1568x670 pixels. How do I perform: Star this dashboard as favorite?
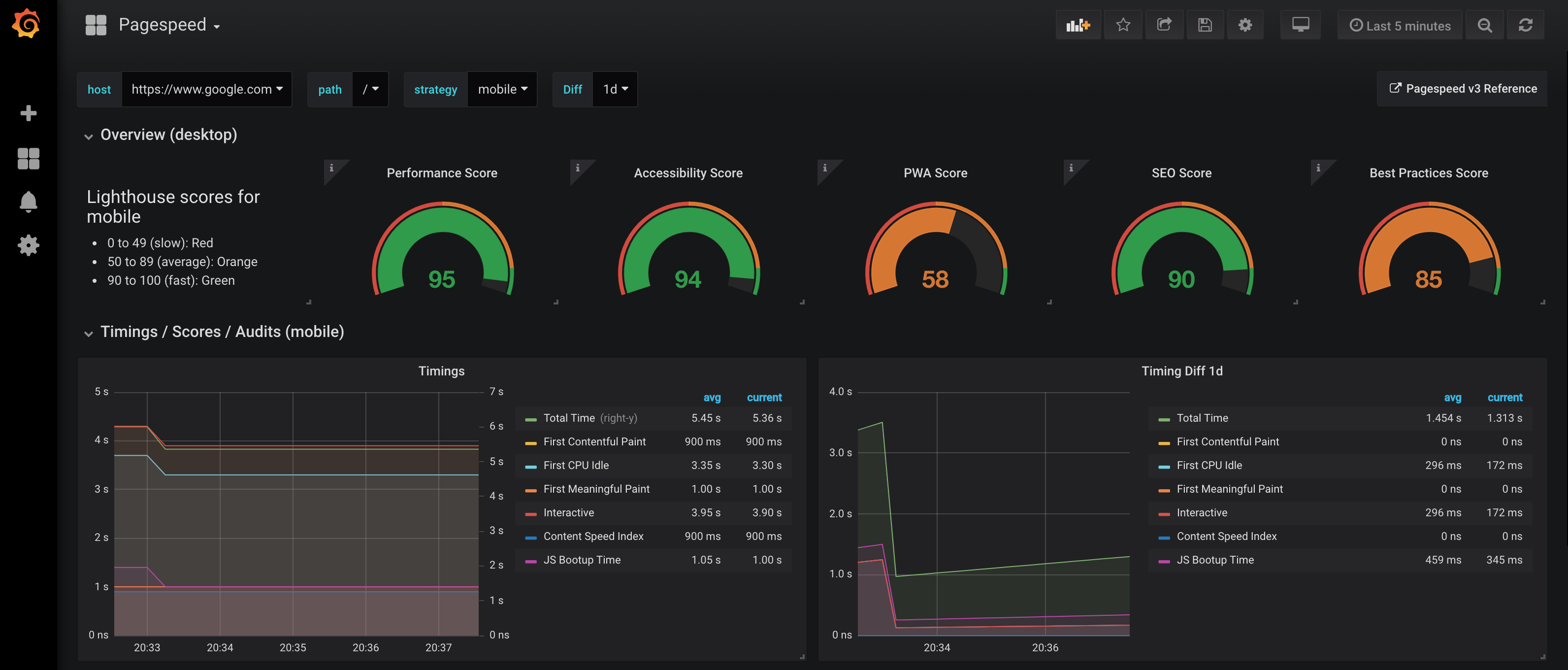[x=1123, y=25]
